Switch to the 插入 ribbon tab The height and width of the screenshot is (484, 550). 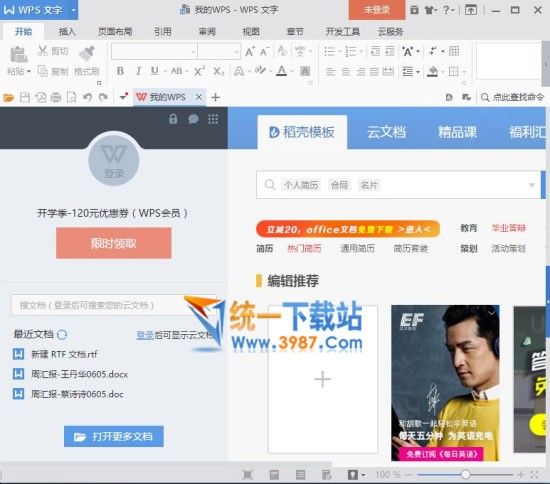[67, 32]
